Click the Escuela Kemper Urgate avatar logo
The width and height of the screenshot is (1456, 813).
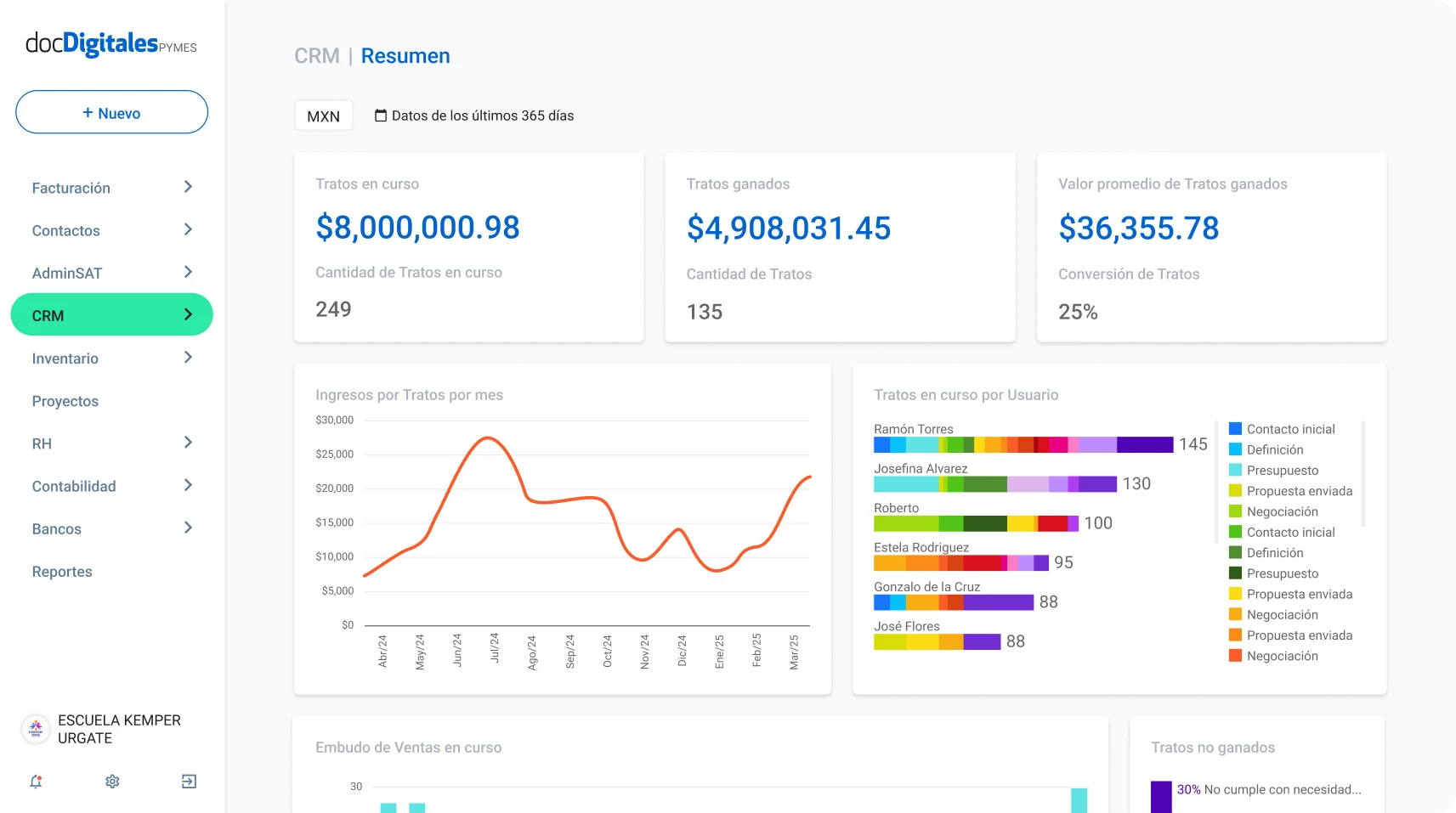click(x=36, y=729)
